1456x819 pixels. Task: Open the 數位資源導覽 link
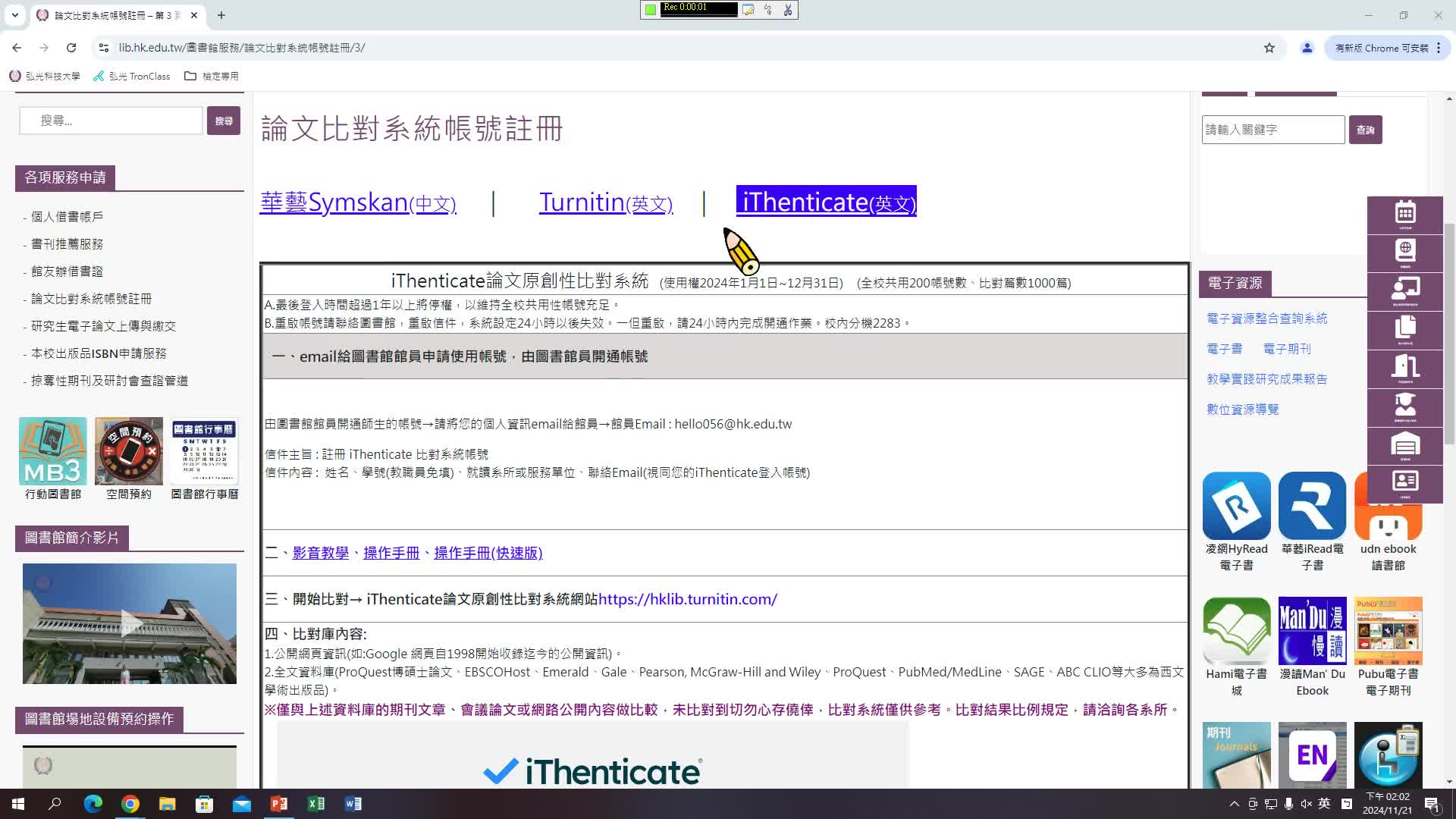1242,409
